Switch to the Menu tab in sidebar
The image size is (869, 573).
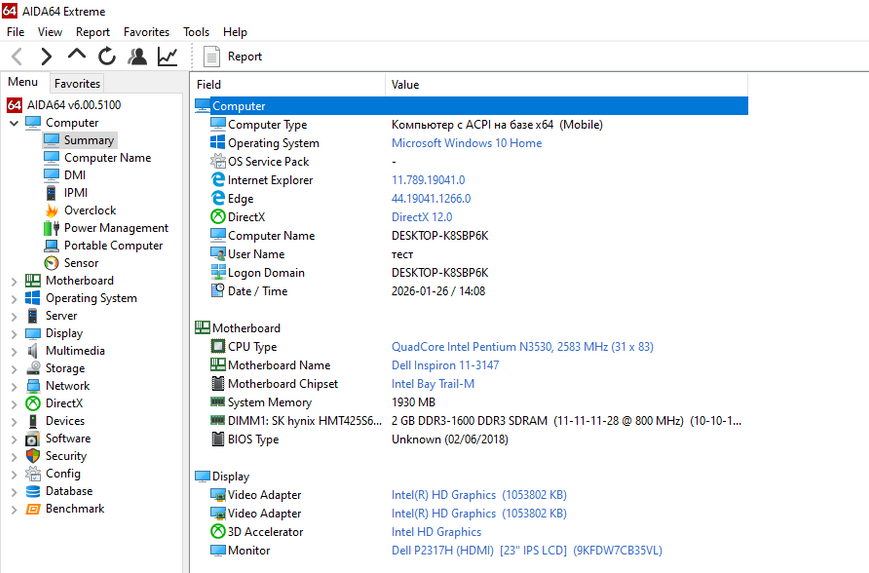click(23, 82)
